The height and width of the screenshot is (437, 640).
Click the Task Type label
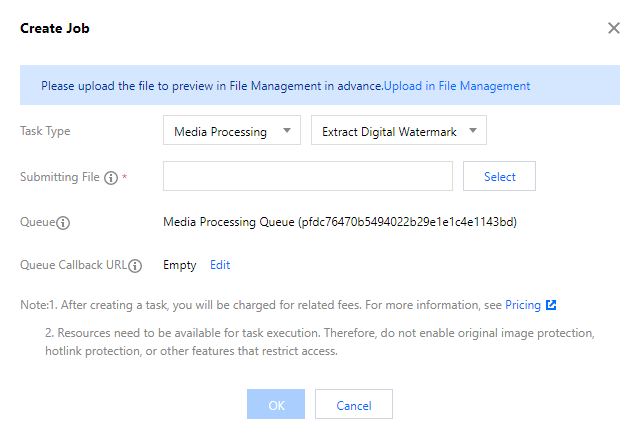45,131
